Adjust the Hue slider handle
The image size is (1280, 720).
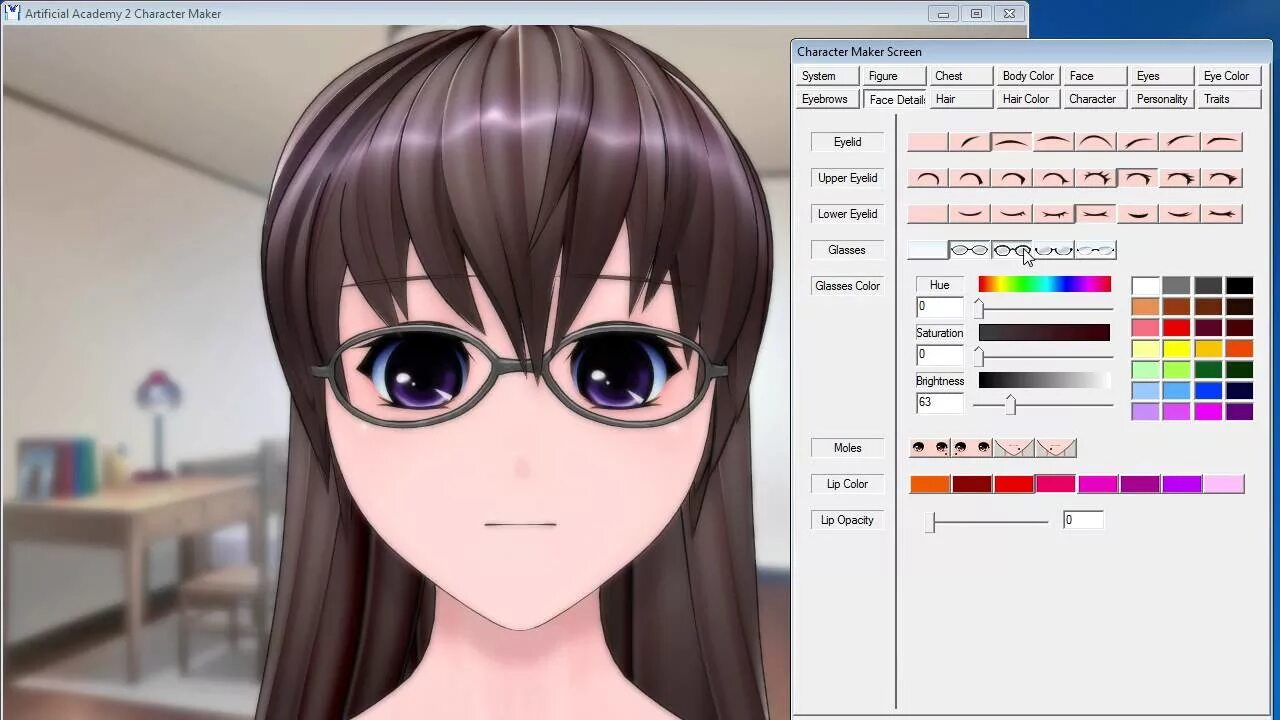coord(980,308)
